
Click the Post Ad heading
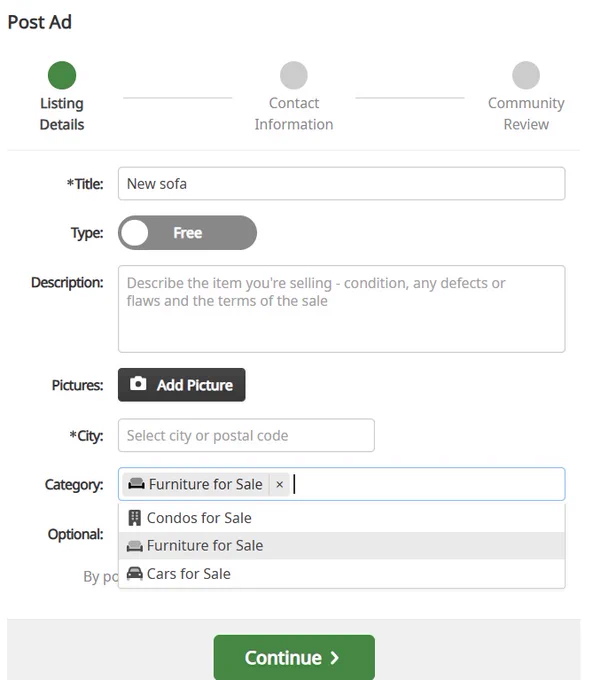tap(39, 22)
